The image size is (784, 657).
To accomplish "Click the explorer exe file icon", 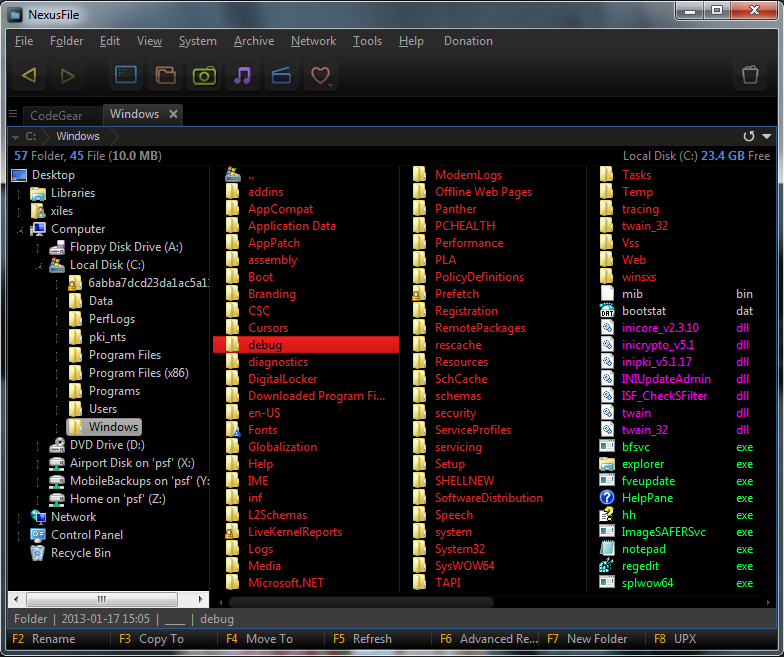I will pyautogui.click(x=606, y=464).
